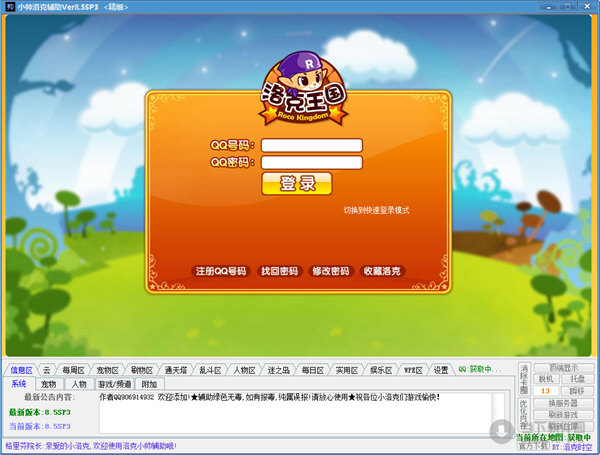The height and width of the screenshot is (455, 600).
Task: Click the announcement box vertical scrollbar
Action: click(x=499, y=413)
